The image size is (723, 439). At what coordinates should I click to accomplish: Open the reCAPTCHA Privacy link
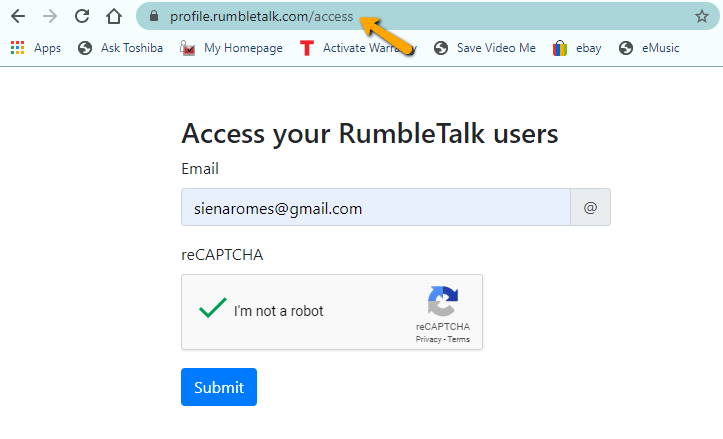pos(428,340)
